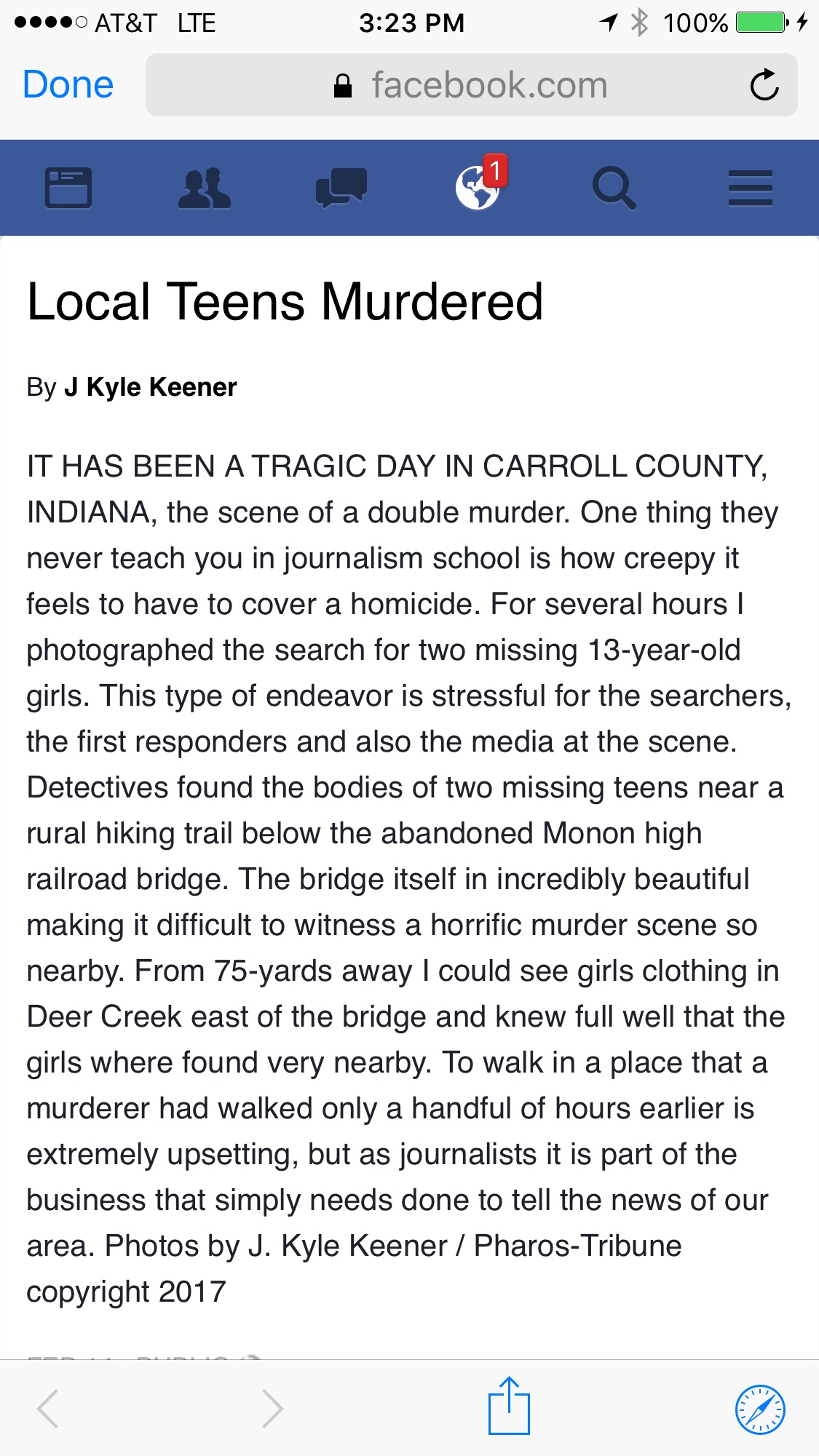The width and height of the screenshot is (819, 1456).
Task: Open J Kyle Keener author profile
Action: tap(151, 387)
